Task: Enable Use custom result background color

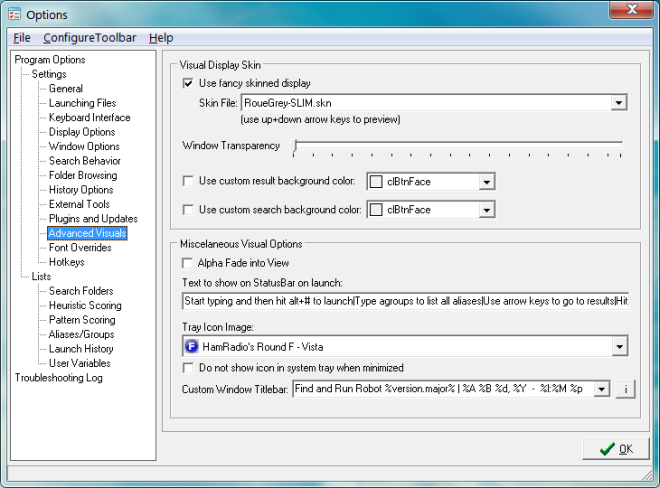Action: [189, 181]
